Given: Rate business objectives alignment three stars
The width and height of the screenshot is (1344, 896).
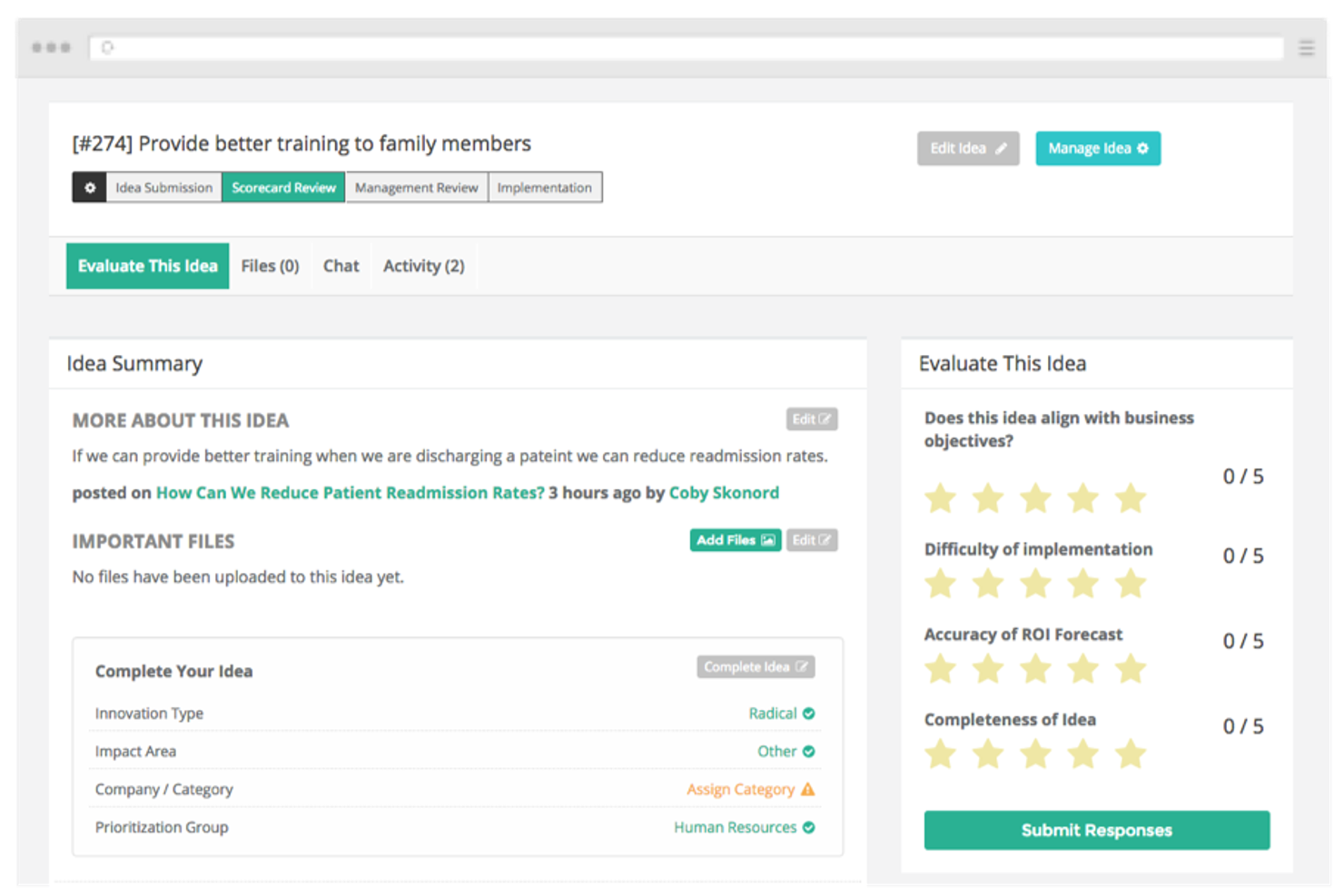Looking at the screenshot, I should click(1035, 498).
